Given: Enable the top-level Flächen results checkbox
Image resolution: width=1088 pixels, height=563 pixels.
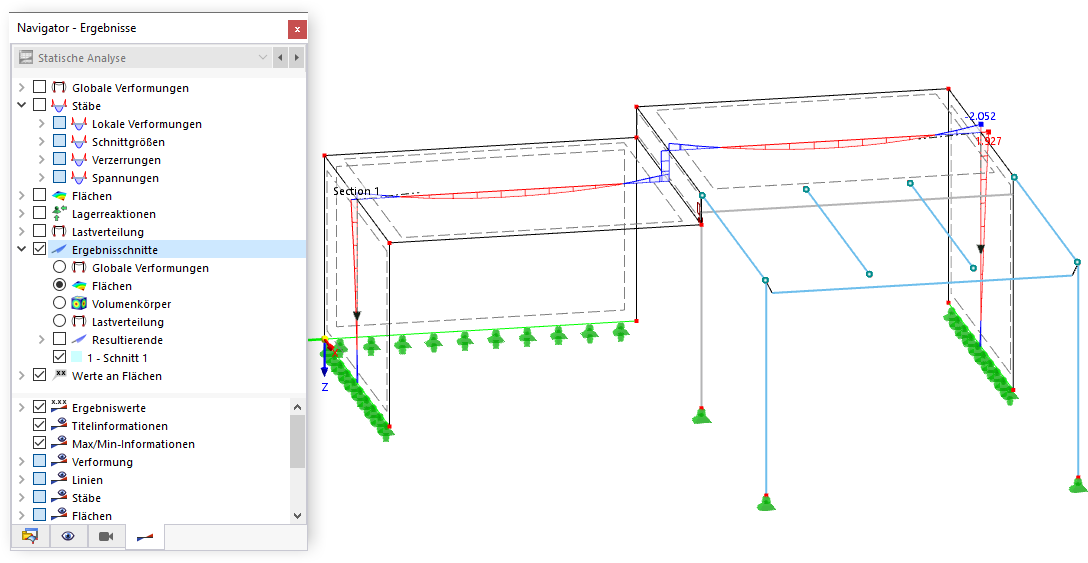Looking at the screenshot, I should [40, 195].
